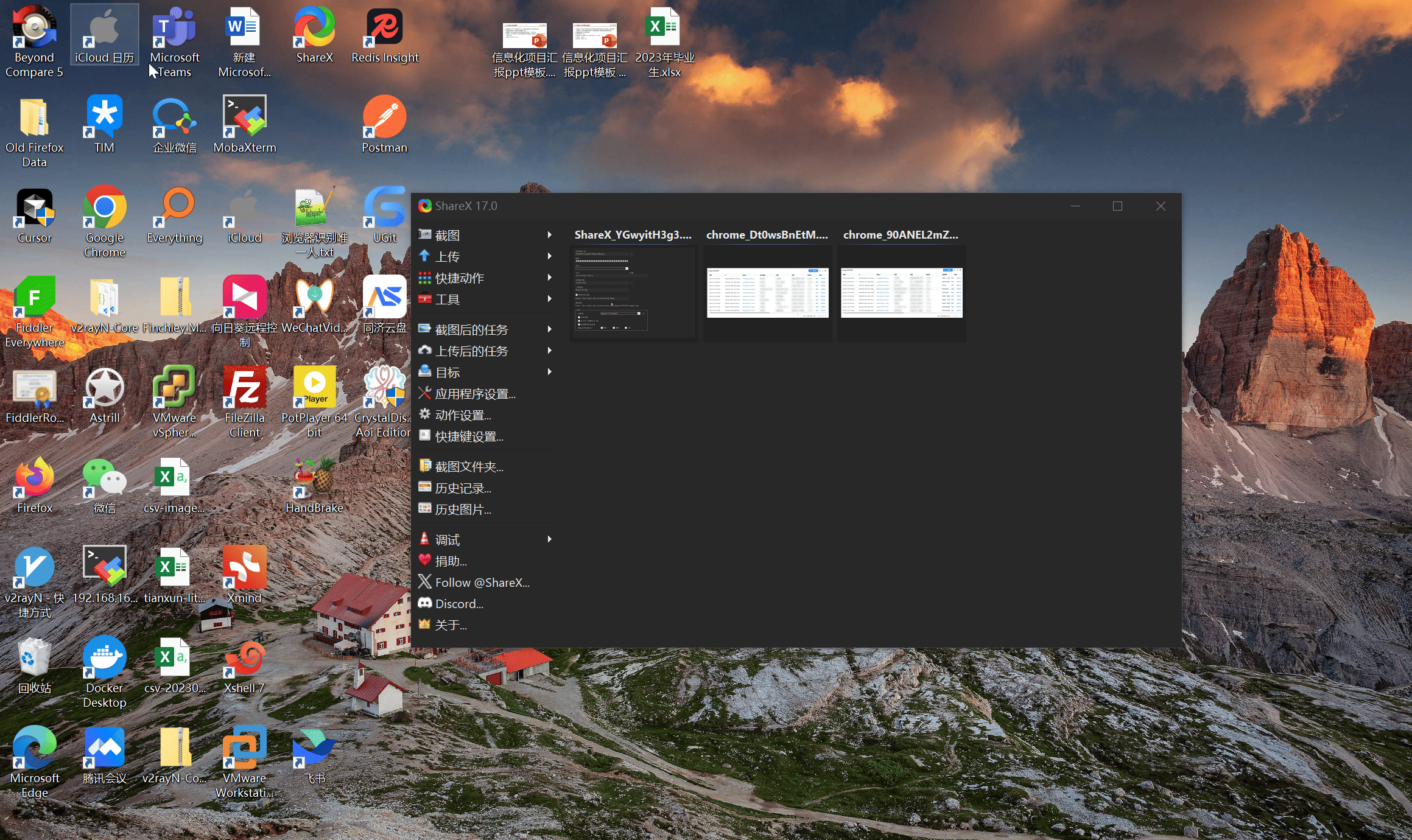Click the Follow @ShareX X icon

coord(425,581)
